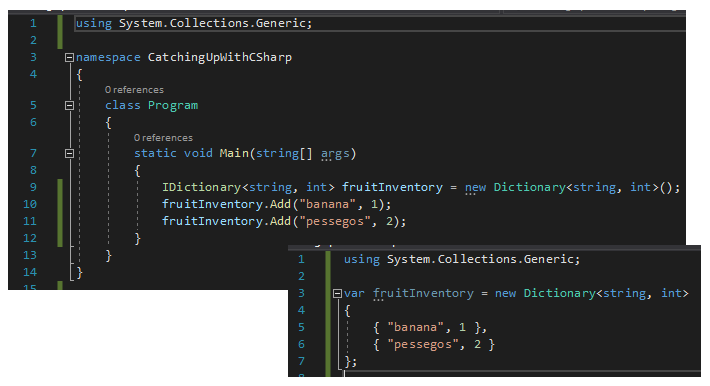Click 'Dictionary' type on line 9
710x386 pixels.
[529, 187]
